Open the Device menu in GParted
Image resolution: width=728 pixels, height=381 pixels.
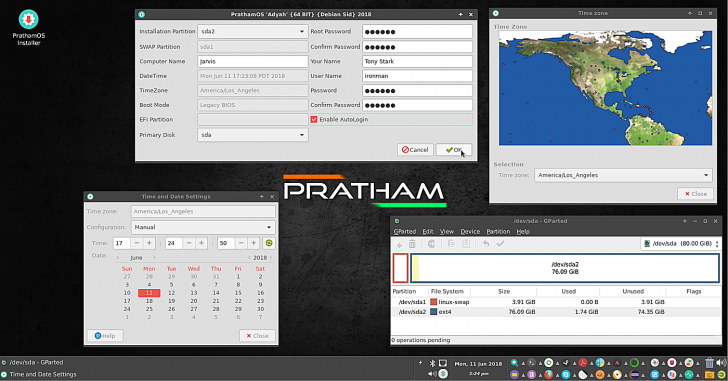[470, 232]
